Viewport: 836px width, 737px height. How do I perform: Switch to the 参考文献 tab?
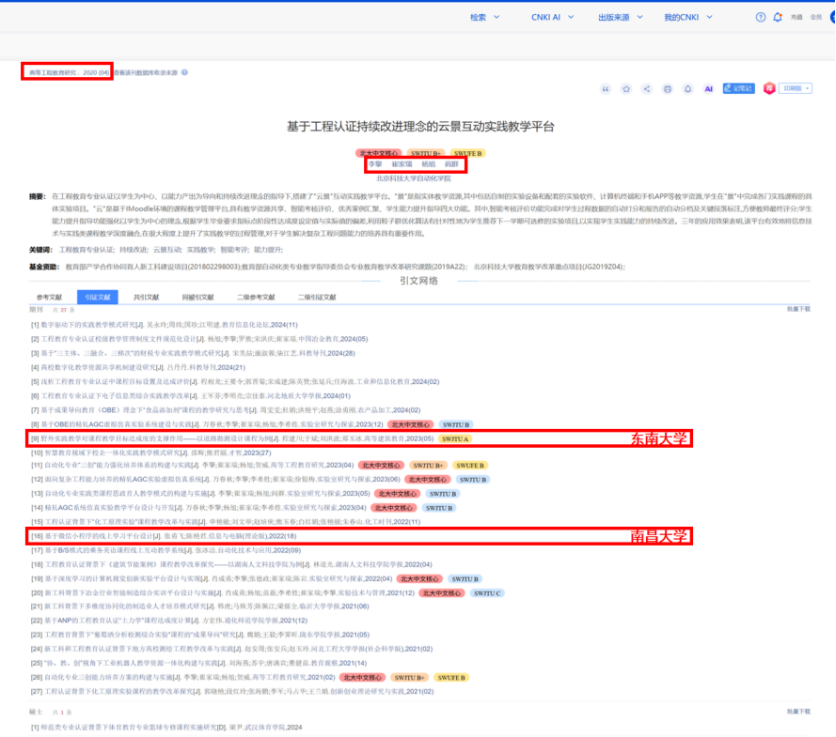[49, 297]
